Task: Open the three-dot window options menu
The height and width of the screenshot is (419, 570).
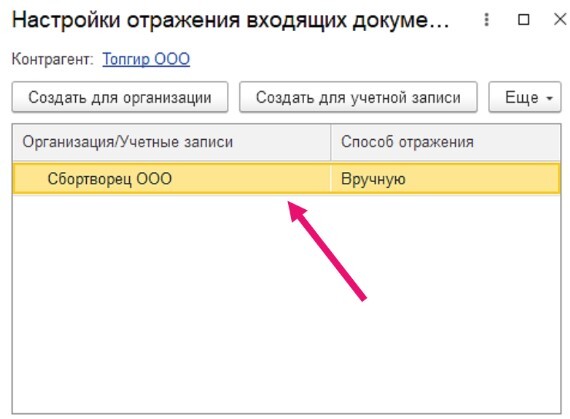Action: tap(486, 20)
